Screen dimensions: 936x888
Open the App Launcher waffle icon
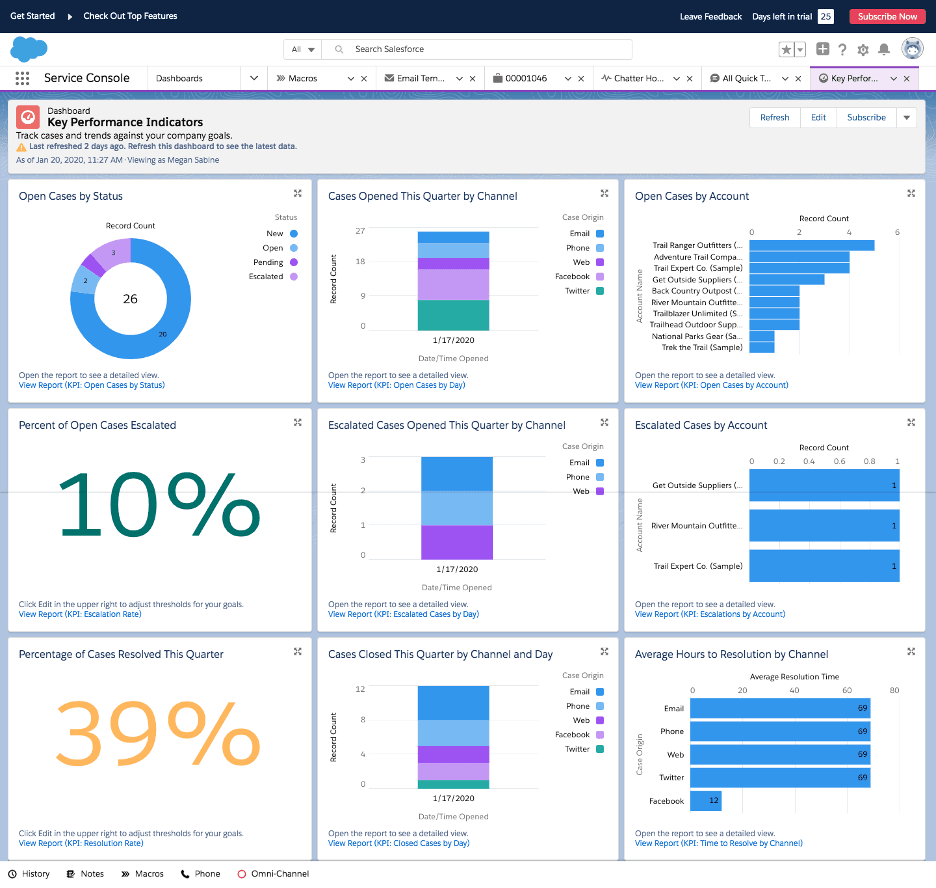pos(20,77)
